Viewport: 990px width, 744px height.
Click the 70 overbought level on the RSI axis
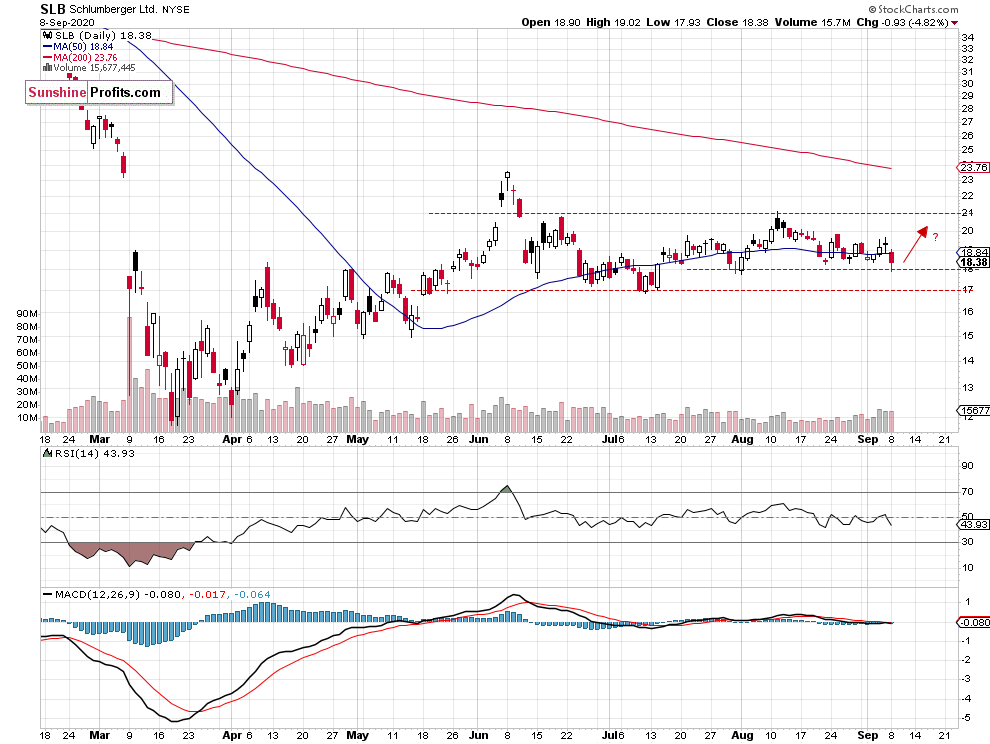[967, 491]
